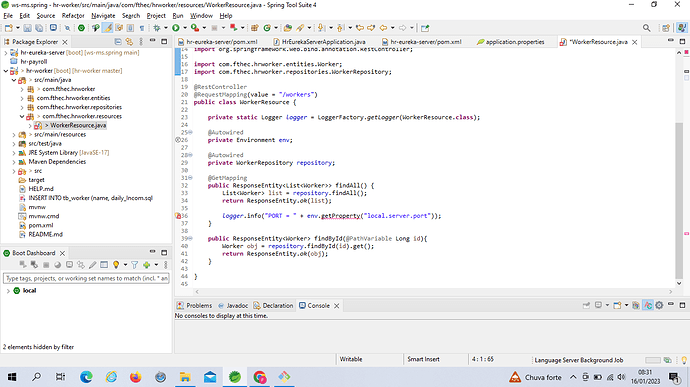Viewport: 690px width, 387px height.
Task: Click the Boot Dashboard filter text field
Action: [x=86, y=278]
